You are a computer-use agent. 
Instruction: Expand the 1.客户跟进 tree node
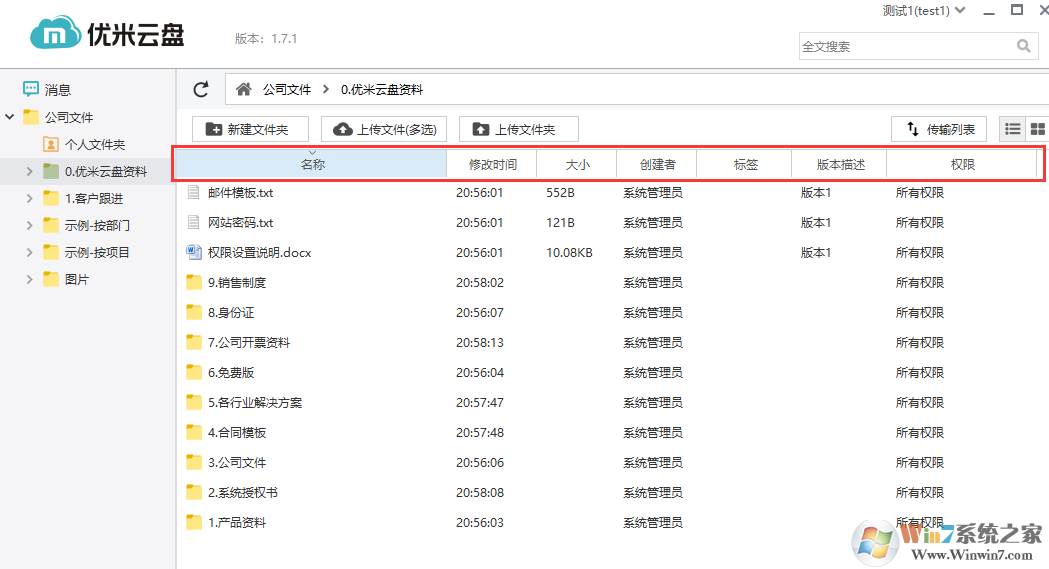tap(29, 199)
